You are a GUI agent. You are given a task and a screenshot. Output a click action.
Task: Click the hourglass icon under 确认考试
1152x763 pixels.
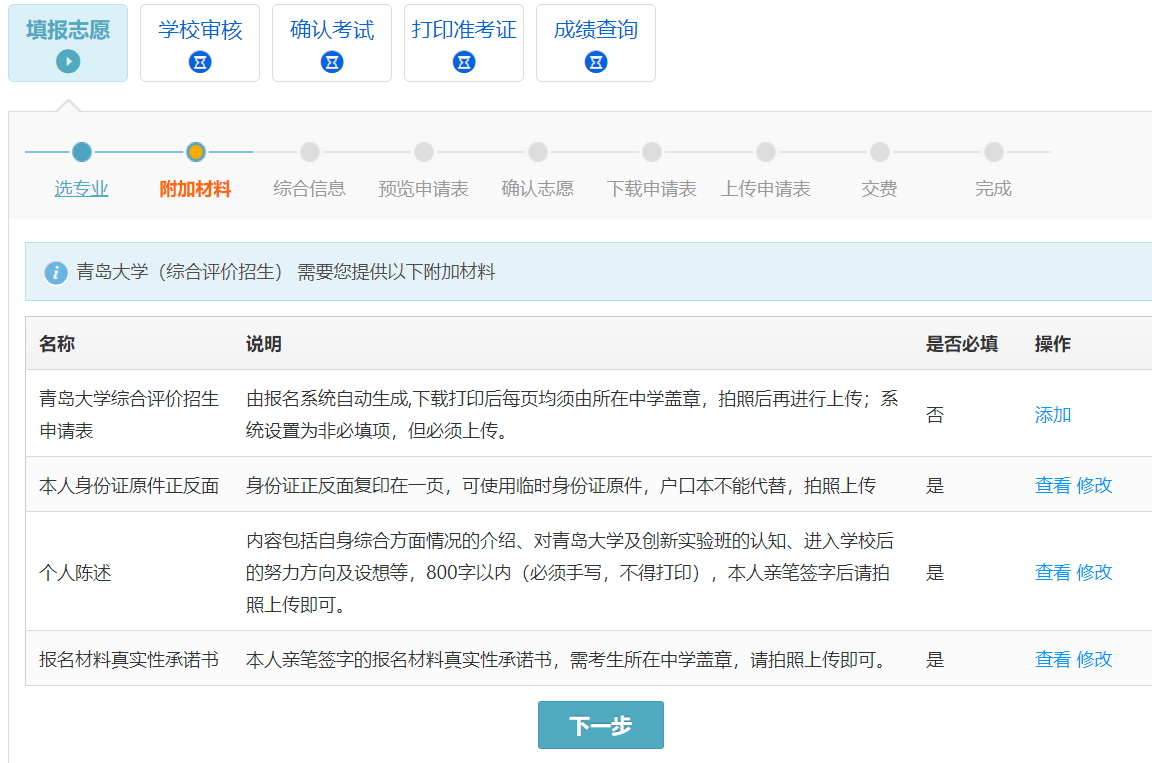click(x=332, y=62)
